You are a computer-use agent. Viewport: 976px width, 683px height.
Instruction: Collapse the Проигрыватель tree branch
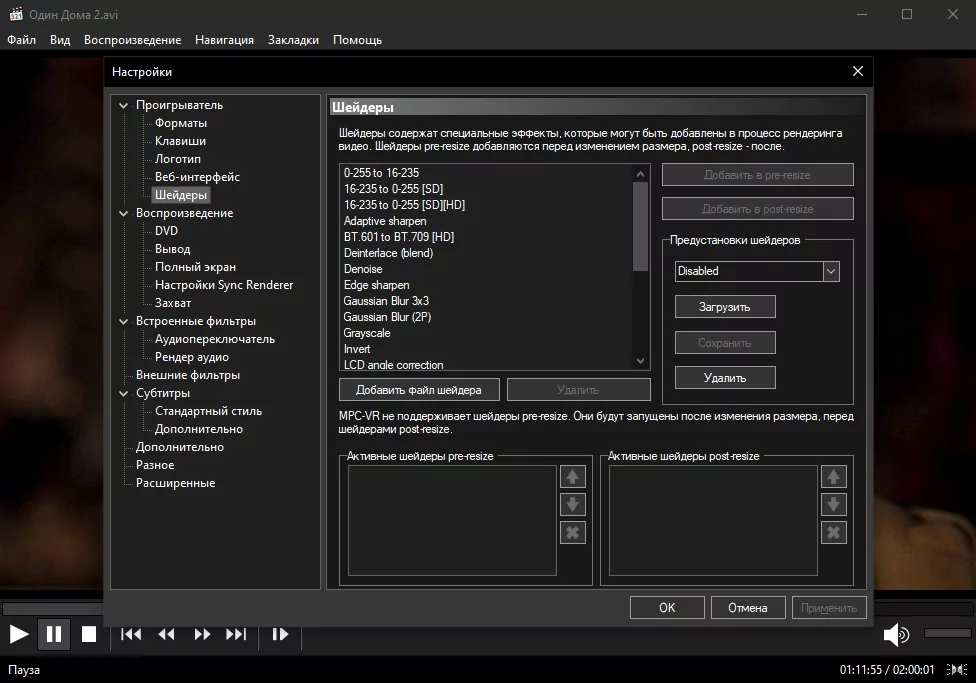123,104
